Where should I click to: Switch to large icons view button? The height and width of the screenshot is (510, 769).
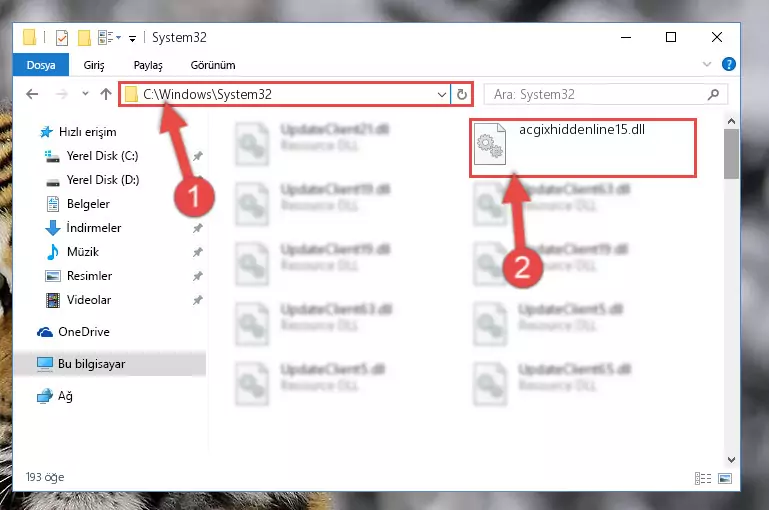725,478
